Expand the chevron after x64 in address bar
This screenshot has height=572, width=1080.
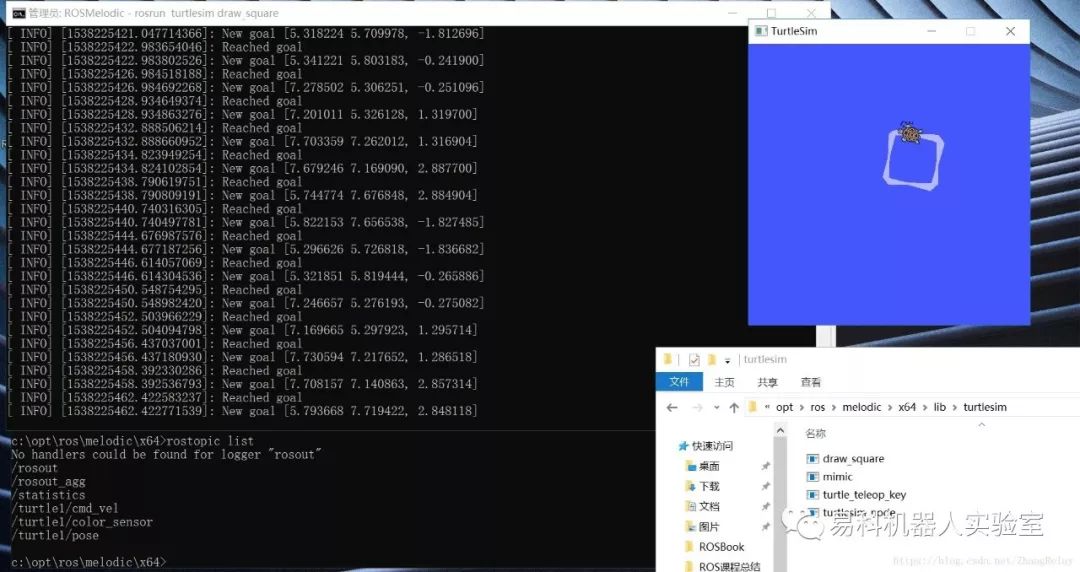click(x=924, y=407)
